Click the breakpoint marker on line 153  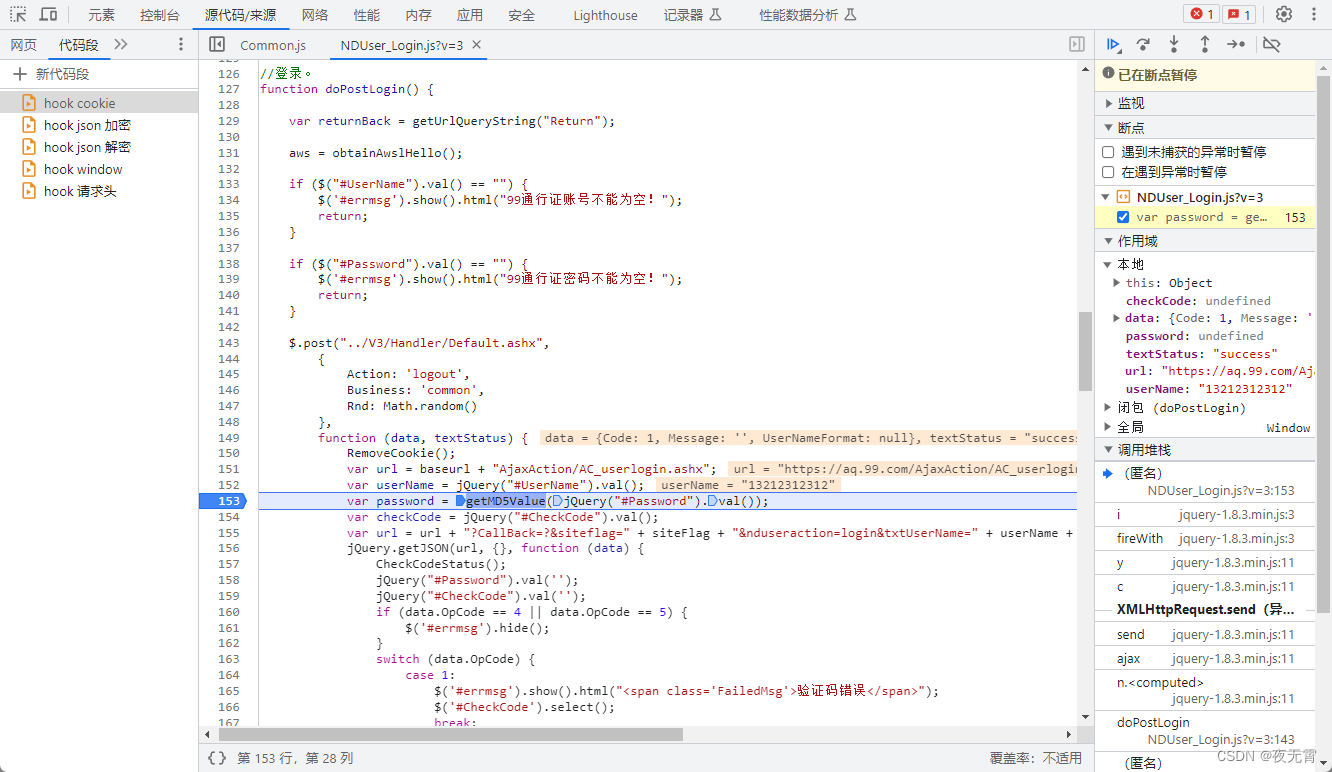pyautogui.click(x=224, y=501)
